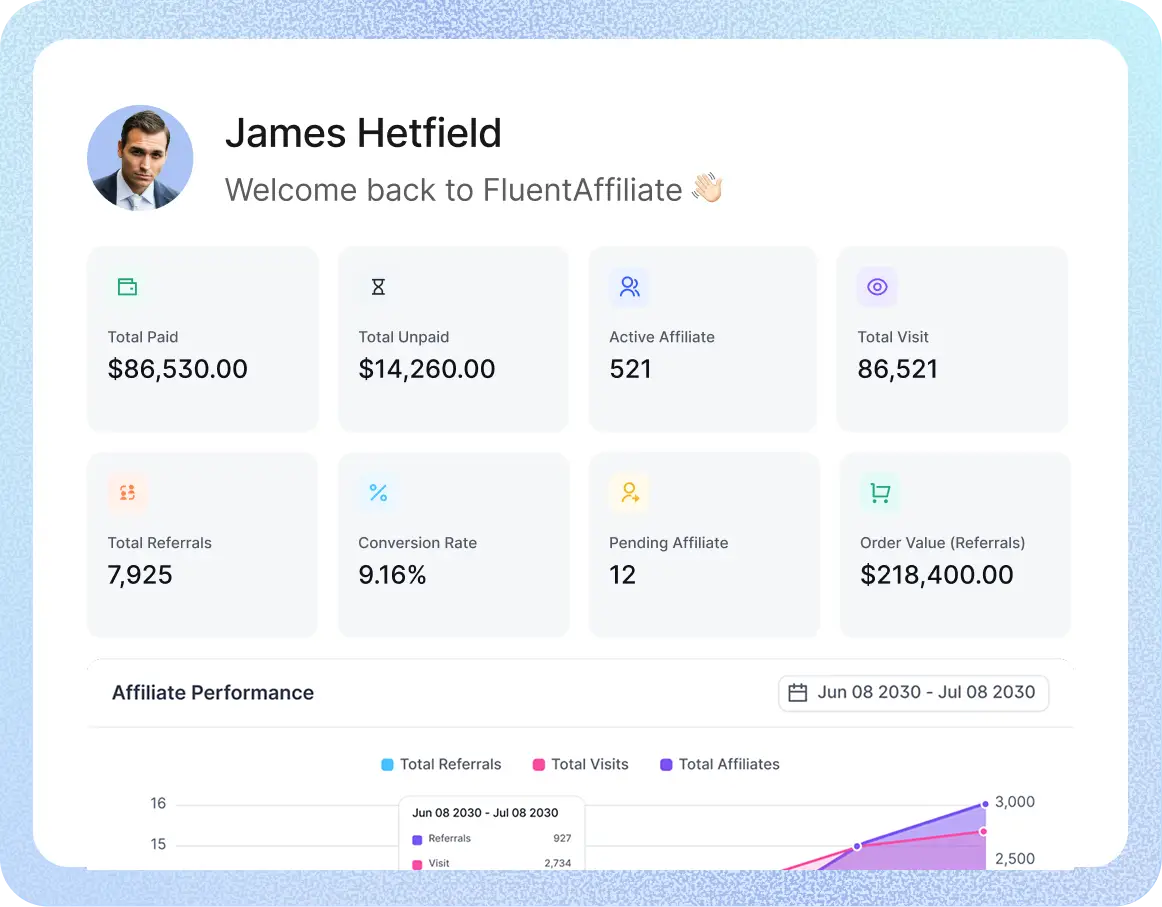Click the Total Paid wallet icon

point(127,286)
